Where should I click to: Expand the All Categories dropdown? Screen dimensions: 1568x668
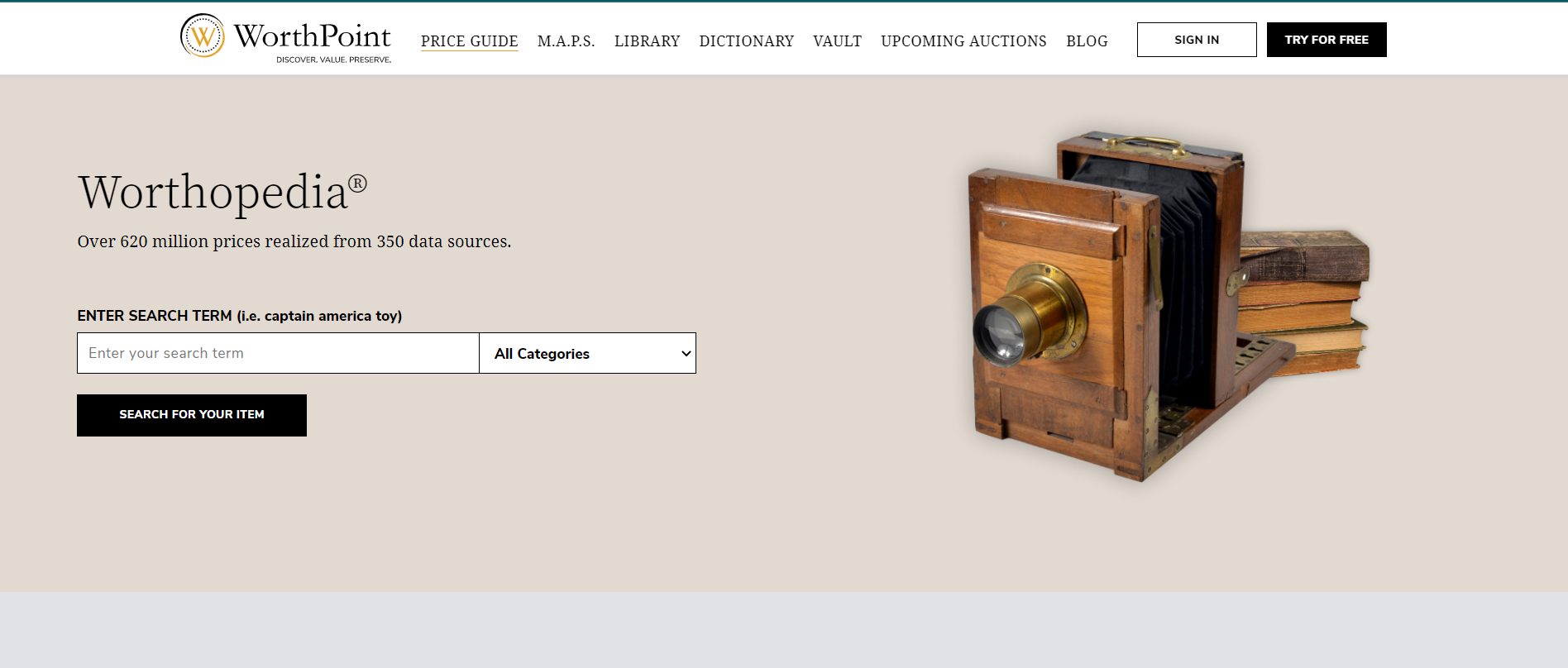(587, 353)
